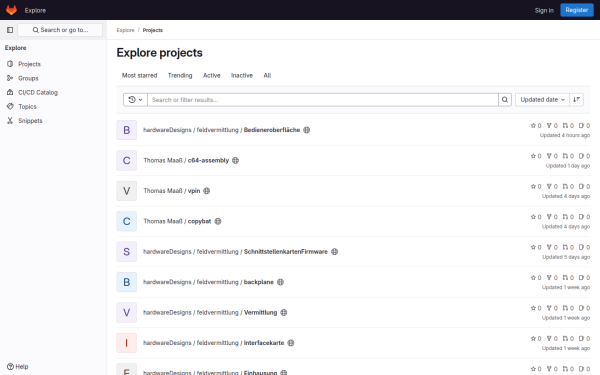This screenshot has height=375, width=600.
Task: Toggle the sidebar collapse icon
Action: point(10,30)
